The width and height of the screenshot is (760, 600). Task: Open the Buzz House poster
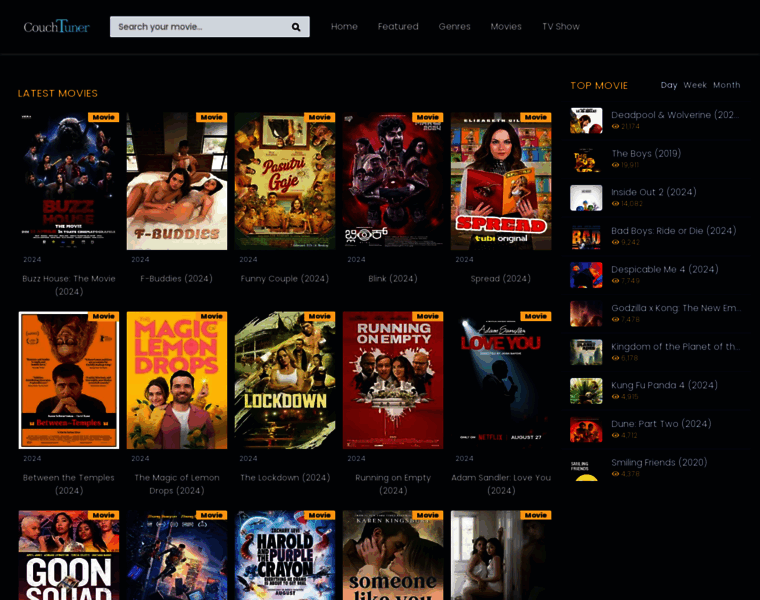(69, 181)
